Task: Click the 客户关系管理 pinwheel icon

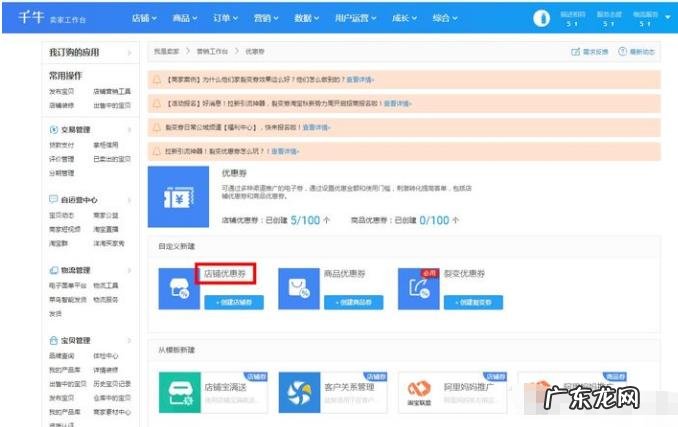Action: click(x=299, y=392)
